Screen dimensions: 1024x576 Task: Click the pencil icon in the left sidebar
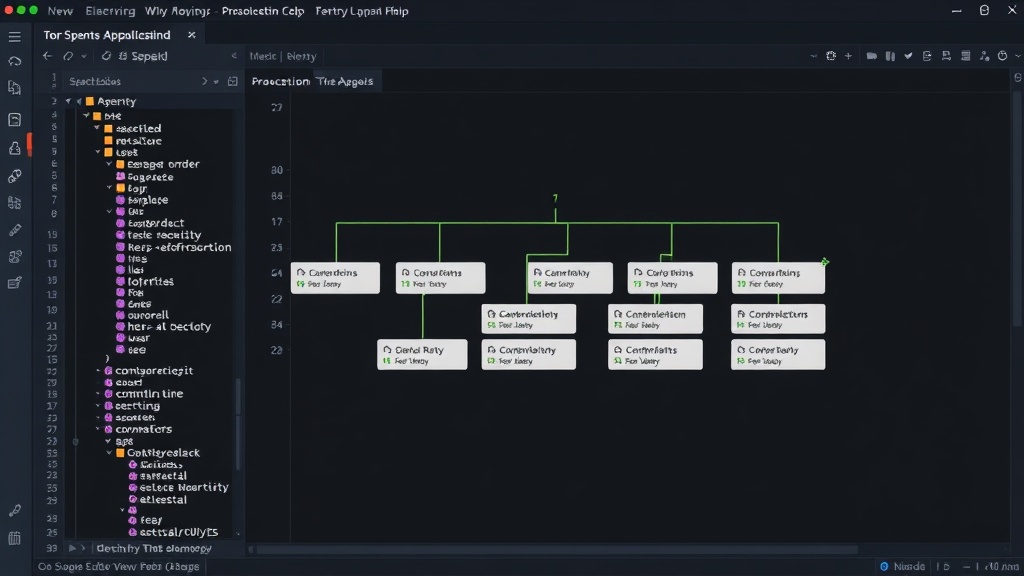click(14, 230)
